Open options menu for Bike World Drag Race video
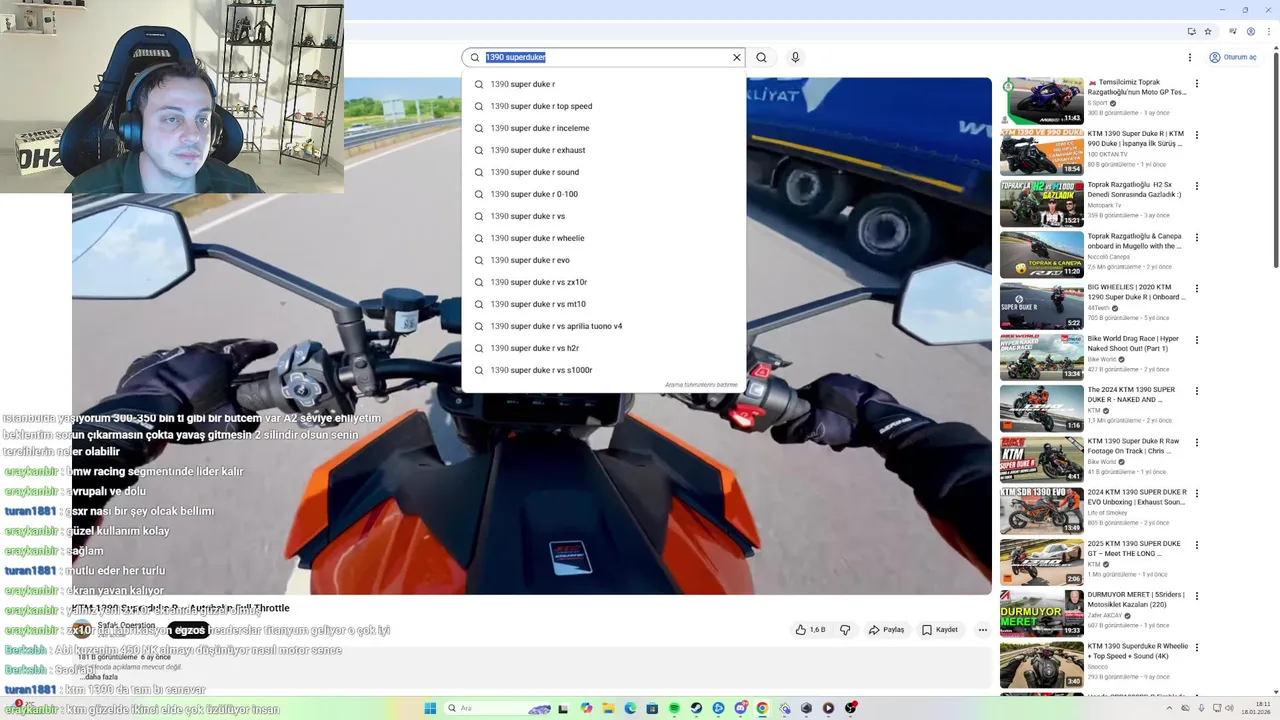 coord(1196,340)
